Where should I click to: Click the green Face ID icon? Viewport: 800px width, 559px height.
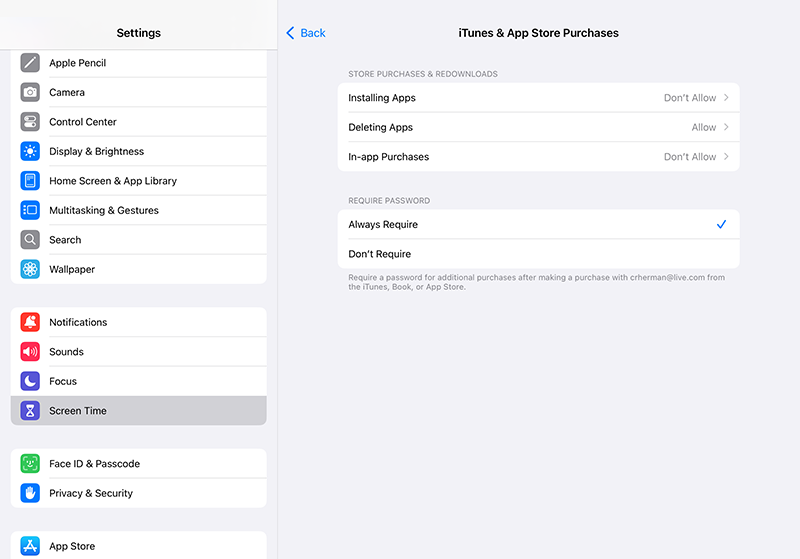(x=30, y=464)
